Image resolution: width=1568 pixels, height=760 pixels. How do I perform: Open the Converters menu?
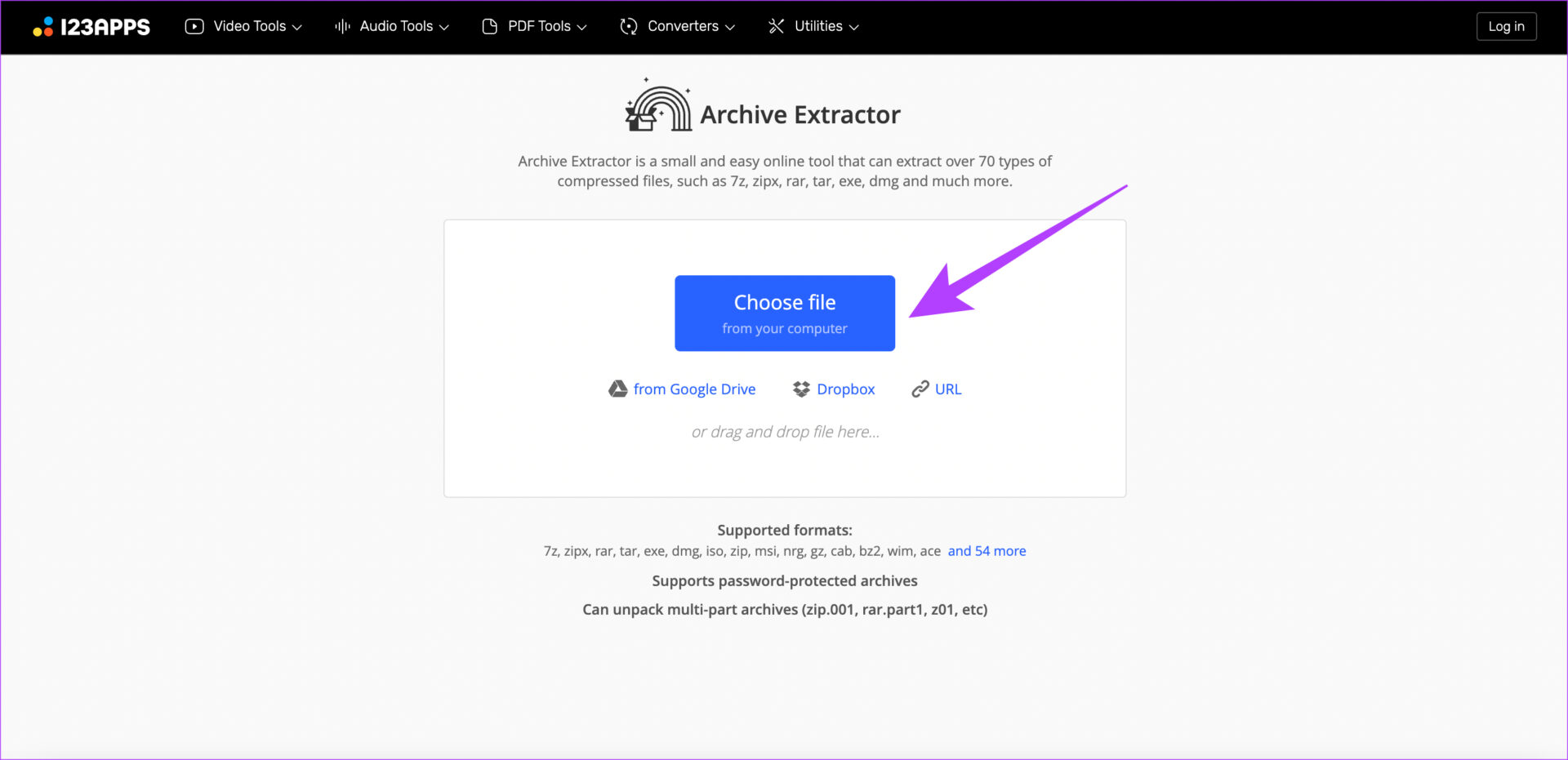point(677,26)
